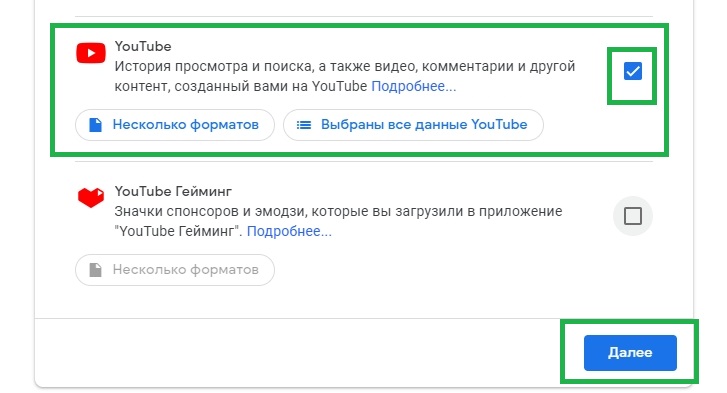Click the red YouTube play logo
The image size is (727, 393).
pos(91,53)
